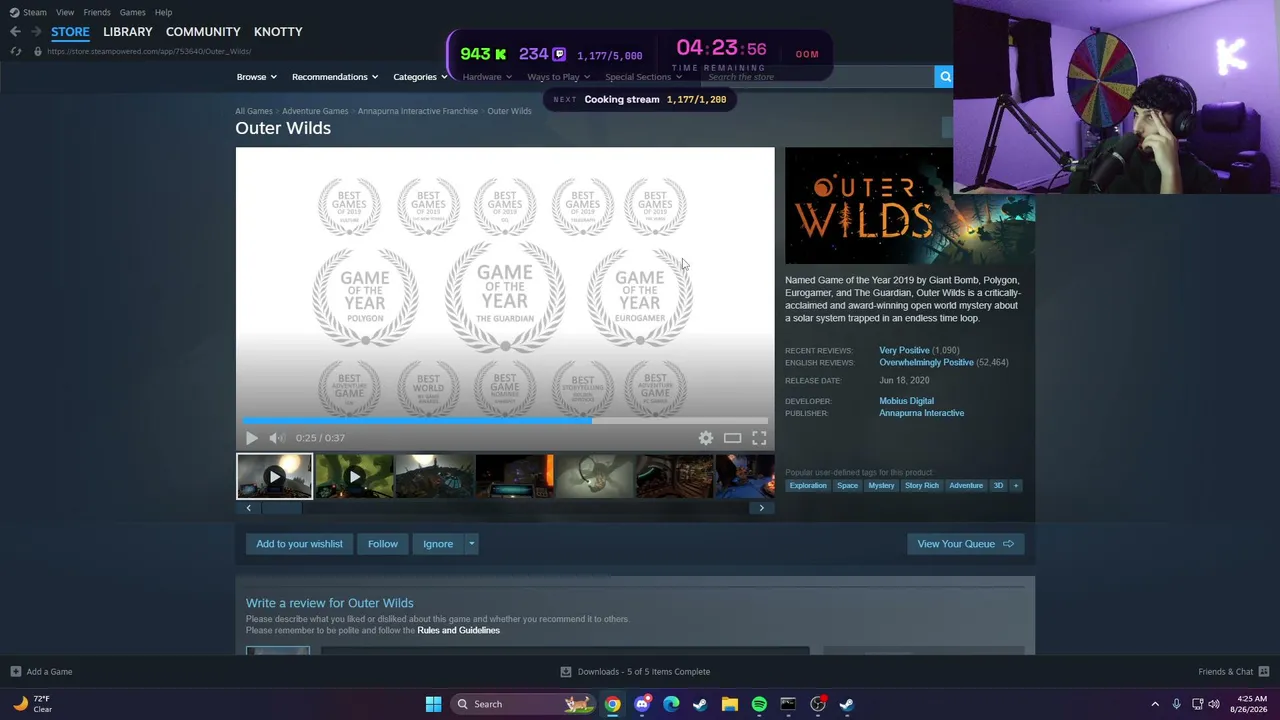Click View Your Queue
The height and width of the screenshot is (720, 1280).
965,544
